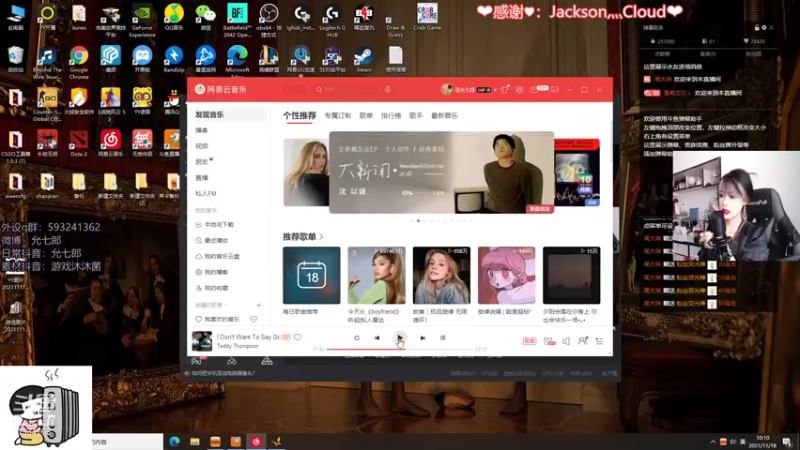Viewport: 800px width, 450px height.
Task: Add a new playlist with plus icon
Action: click(x=259, y=305)
